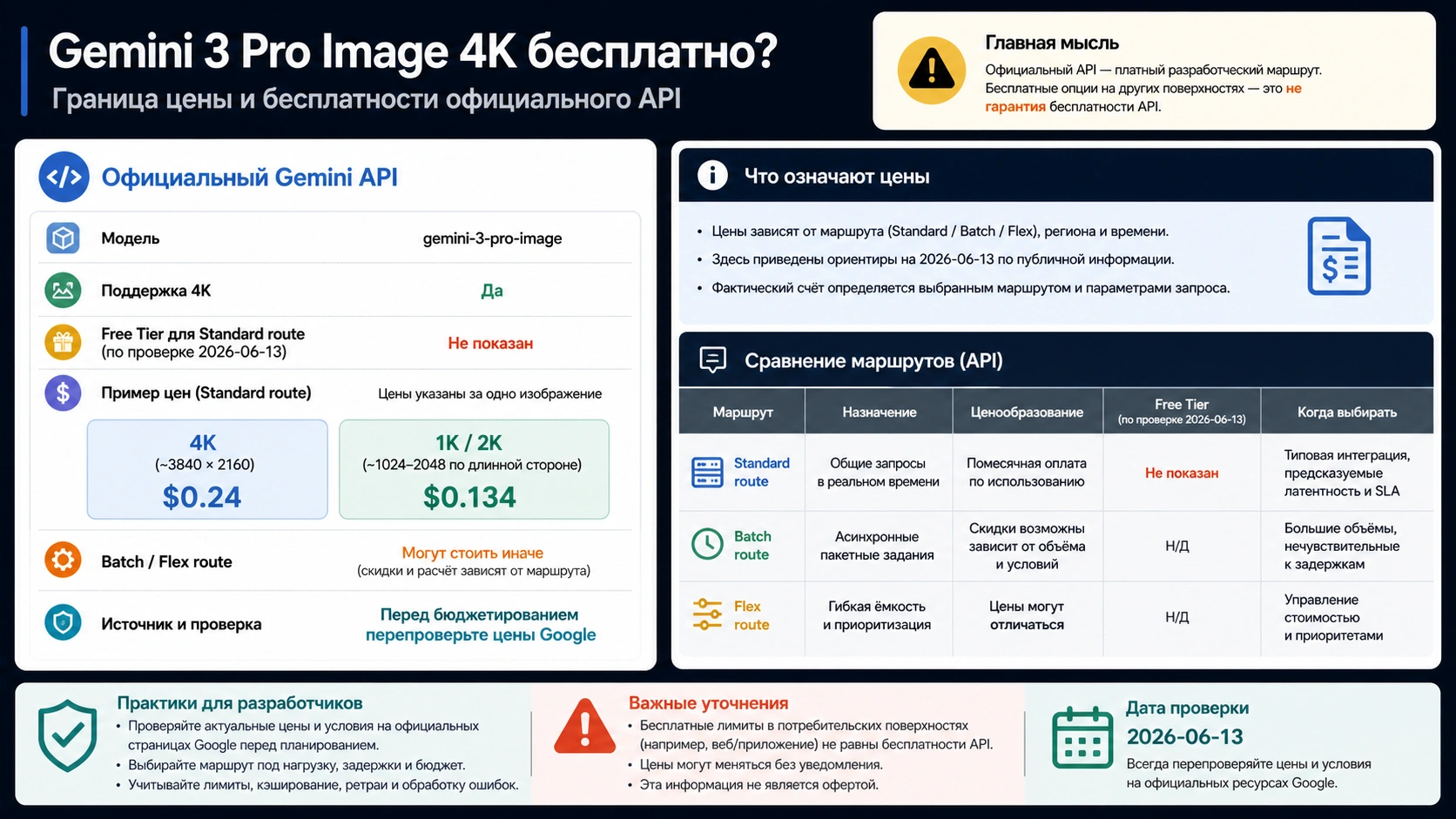This screenshot has height=819, width=1456.
Task: Click the sliders icon in Flex route row
Action: (707, 614)
